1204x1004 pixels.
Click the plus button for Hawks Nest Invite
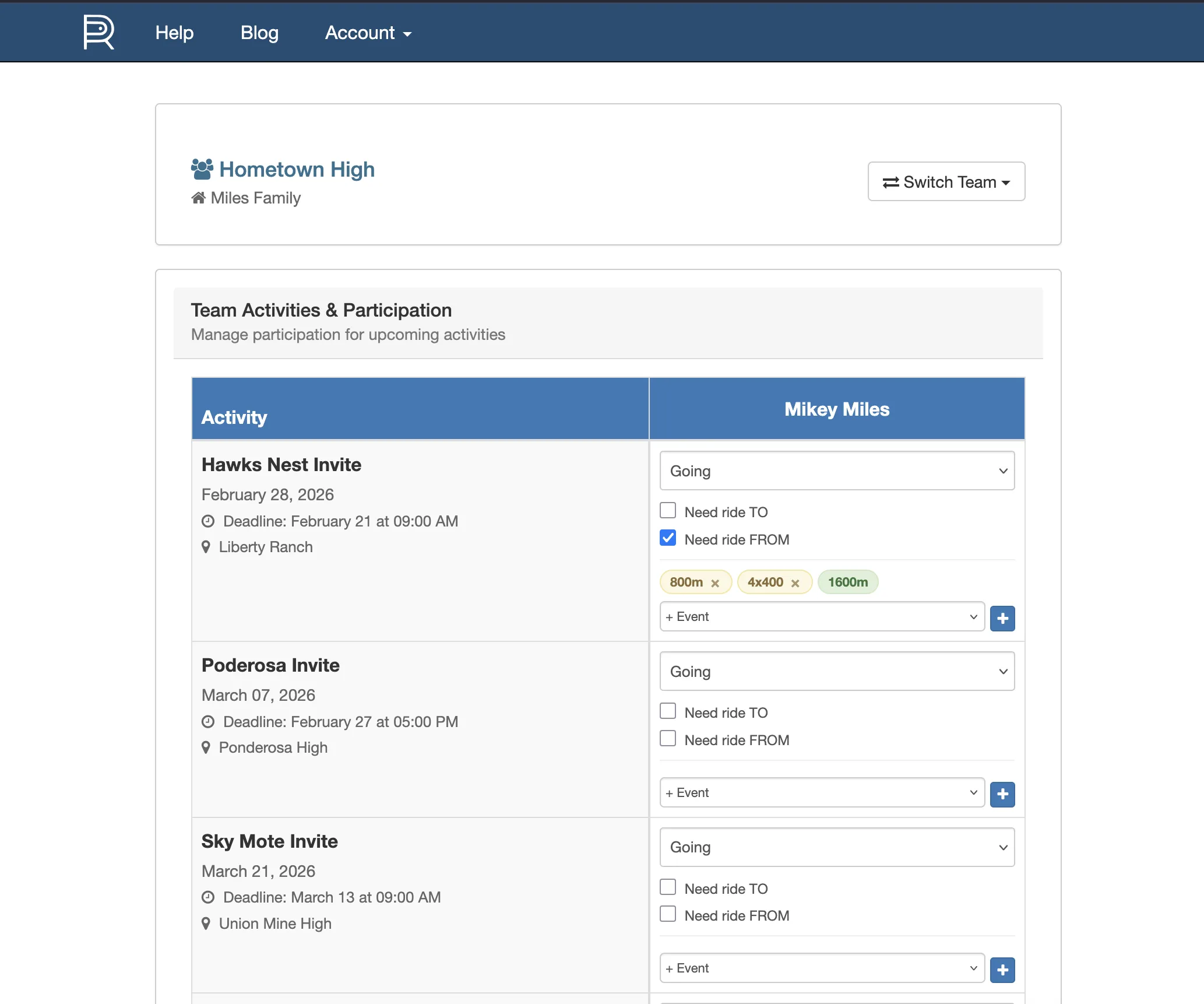[x=1002, y=618]
